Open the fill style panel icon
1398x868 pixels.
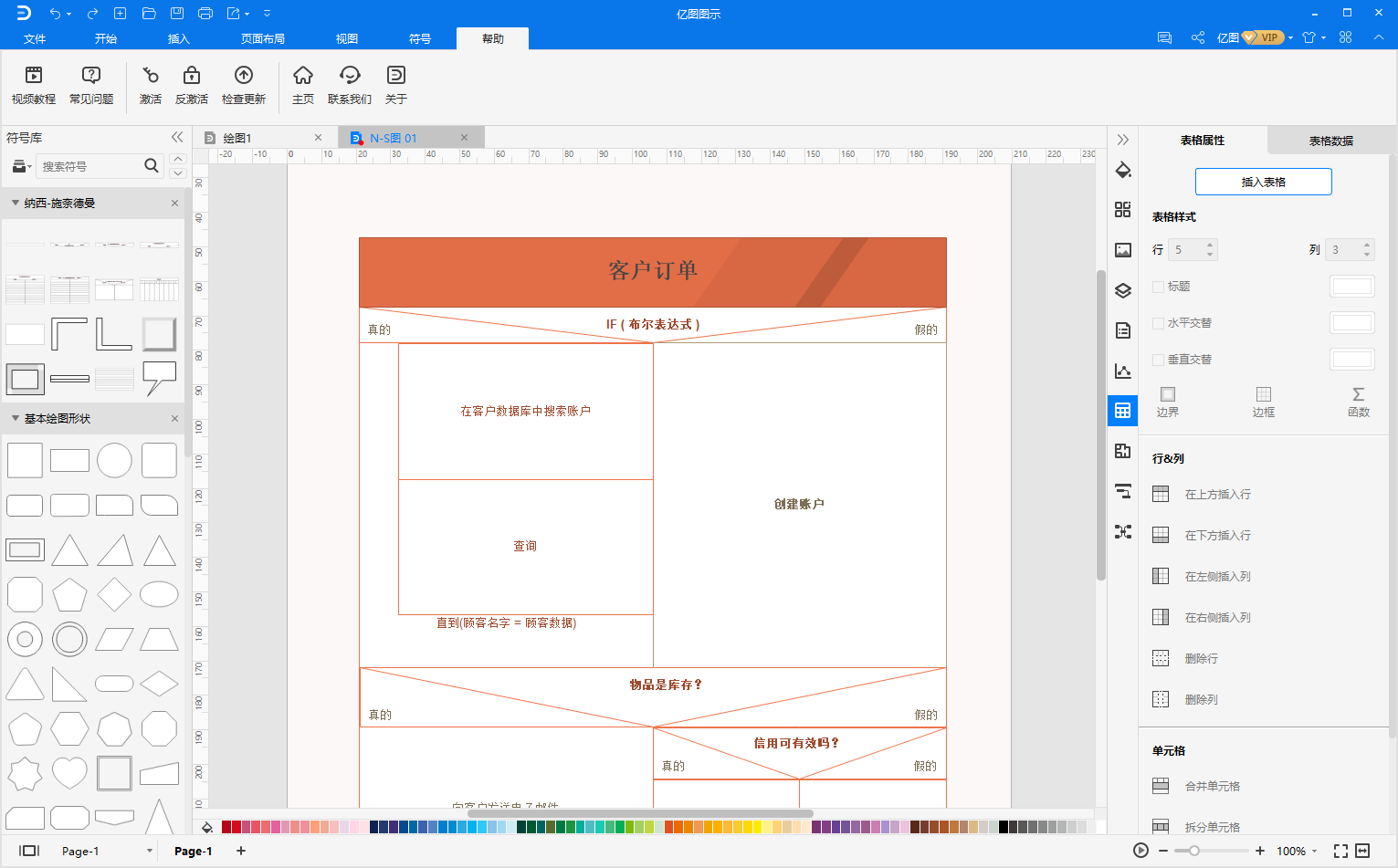pos(1123,170)
